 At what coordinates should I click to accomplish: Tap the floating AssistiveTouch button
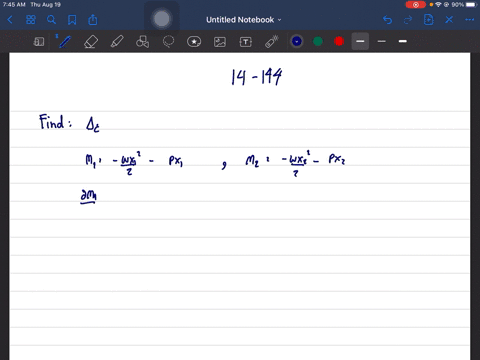[x=162, y=19]
